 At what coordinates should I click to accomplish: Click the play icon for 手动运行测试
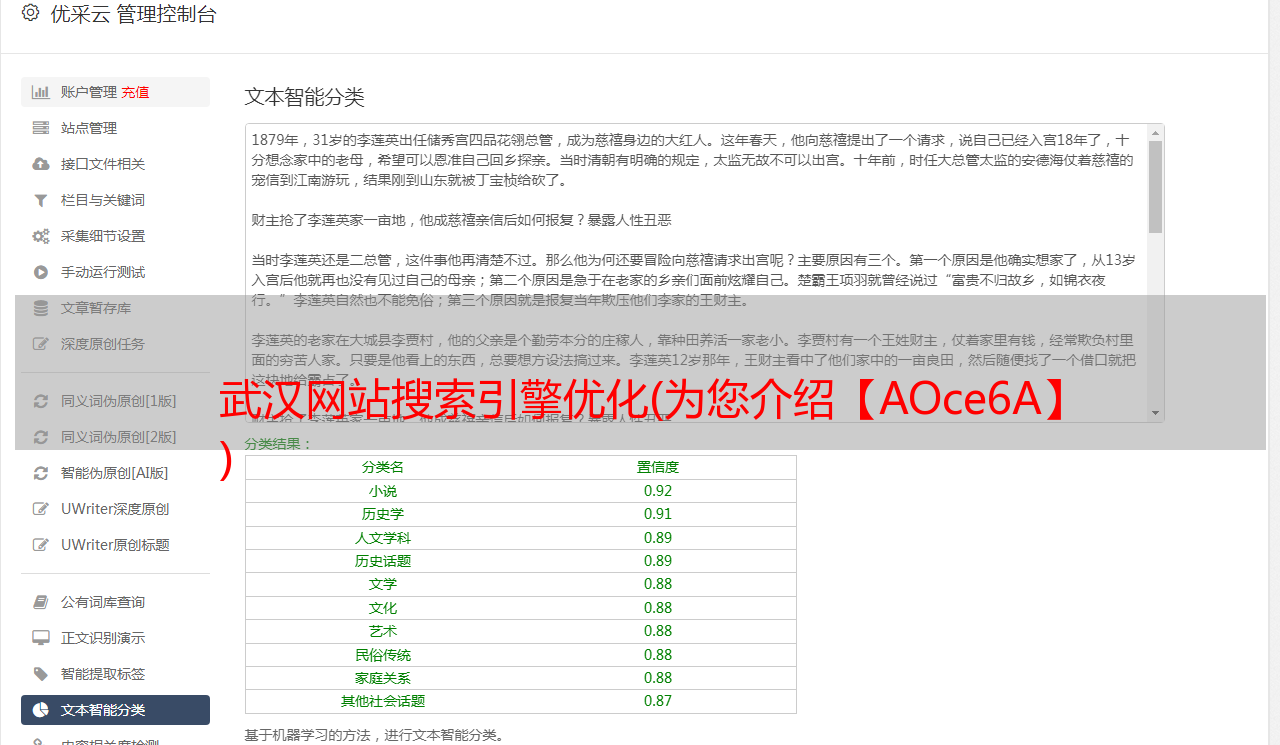click(40, 272)
